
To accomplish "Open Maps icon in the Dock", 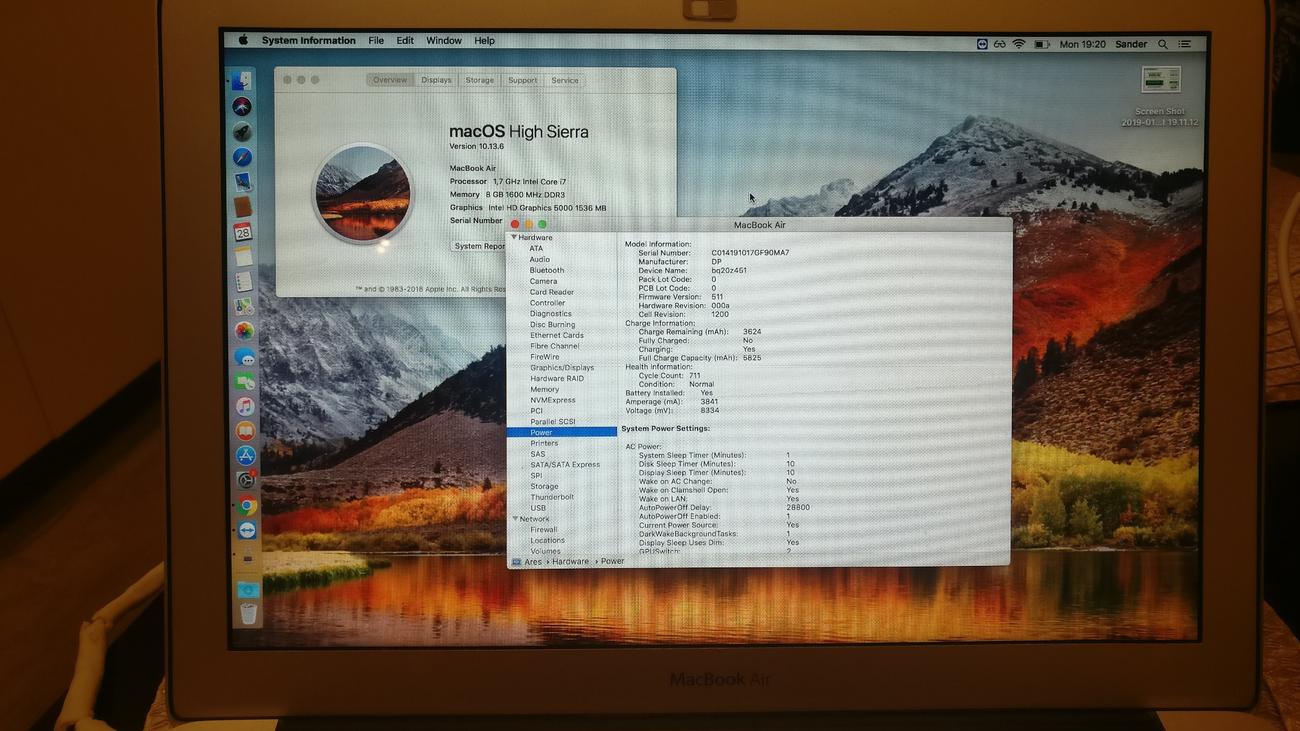I will [x=243, y=307].
